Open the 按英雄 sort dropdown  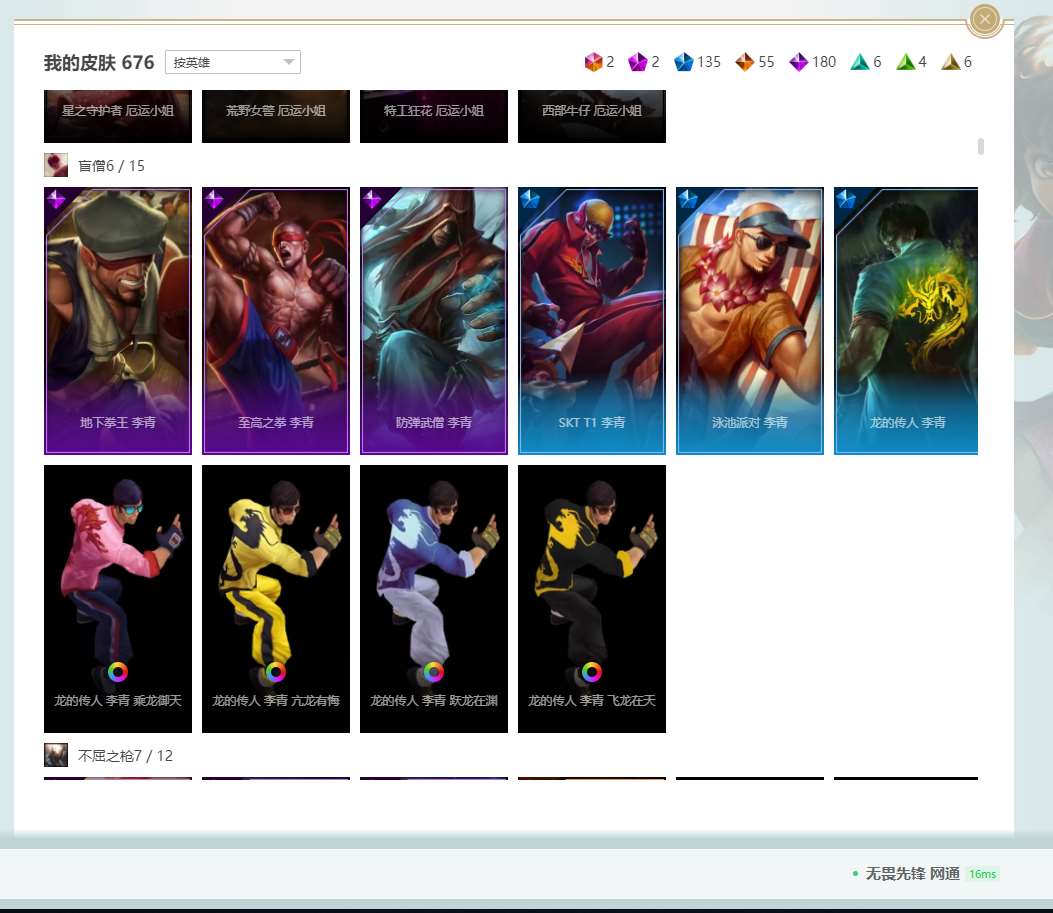(232, 62)
